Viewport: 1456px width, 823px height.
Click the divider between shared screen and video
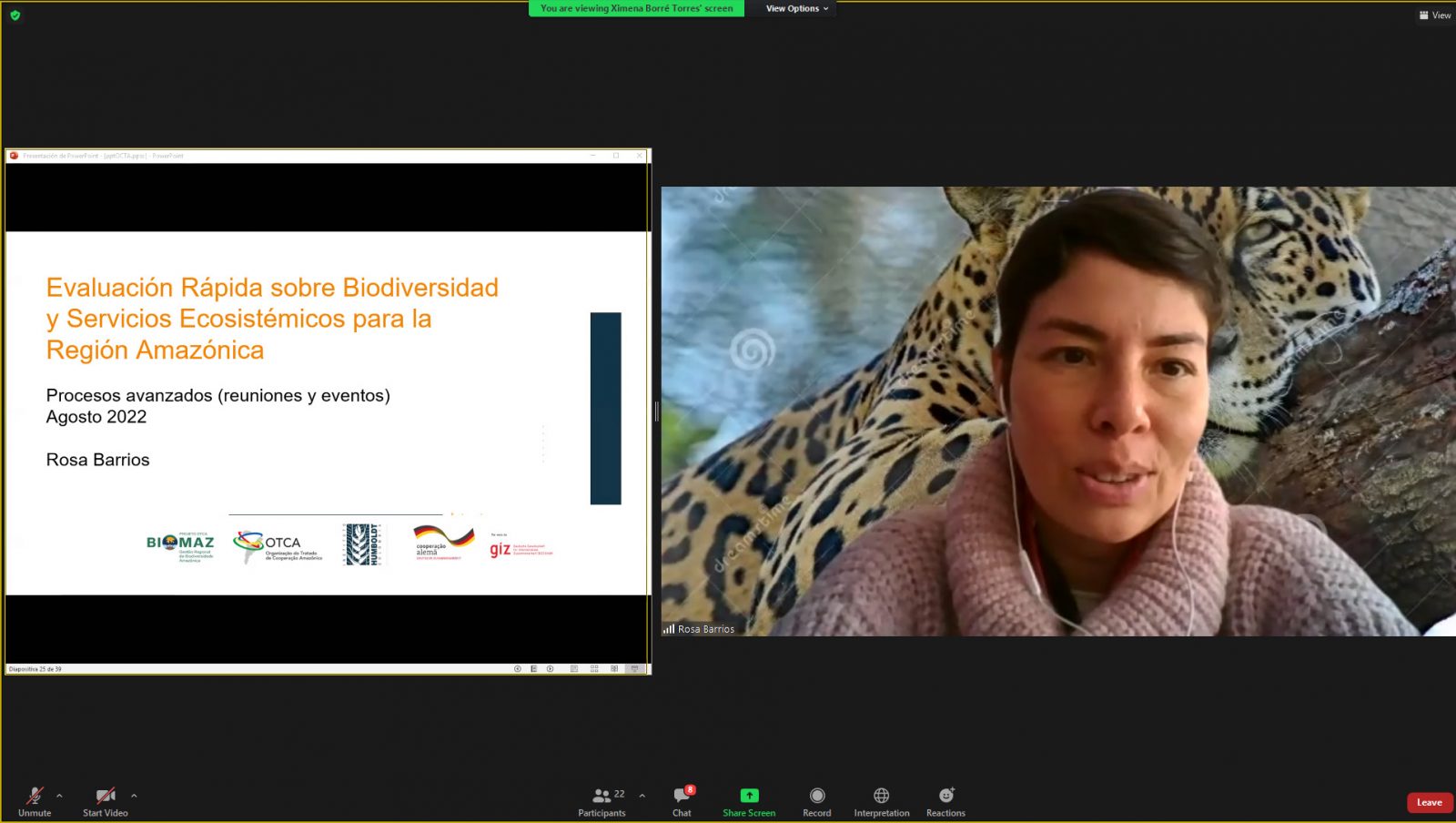(x=656, y=411)
